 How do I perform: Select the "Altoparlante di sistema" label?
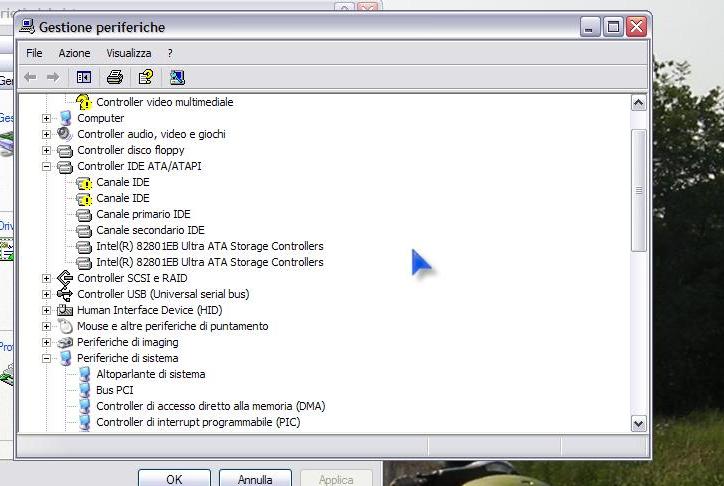point(151,374)
